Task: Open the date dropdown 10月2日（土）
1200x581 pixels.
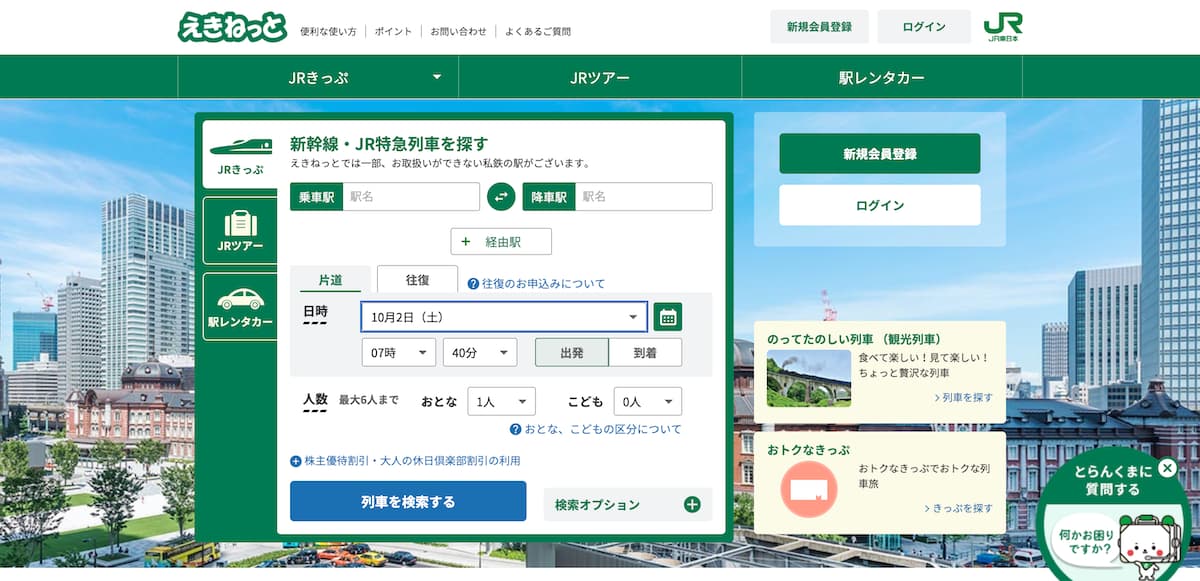Action: [x=504, y=317]
